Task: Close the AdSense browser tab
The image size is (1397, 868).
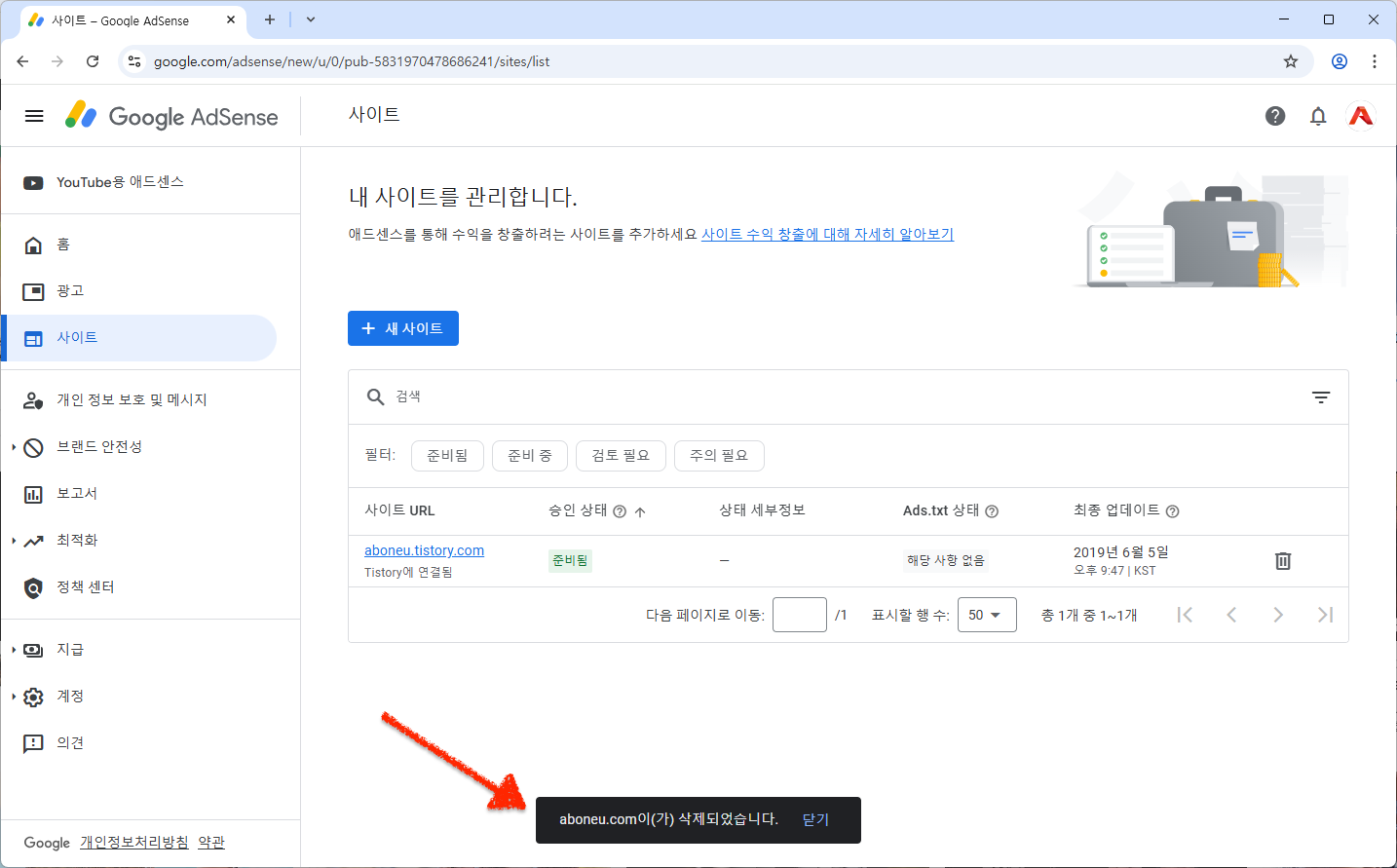Action: tap(231, 19)
